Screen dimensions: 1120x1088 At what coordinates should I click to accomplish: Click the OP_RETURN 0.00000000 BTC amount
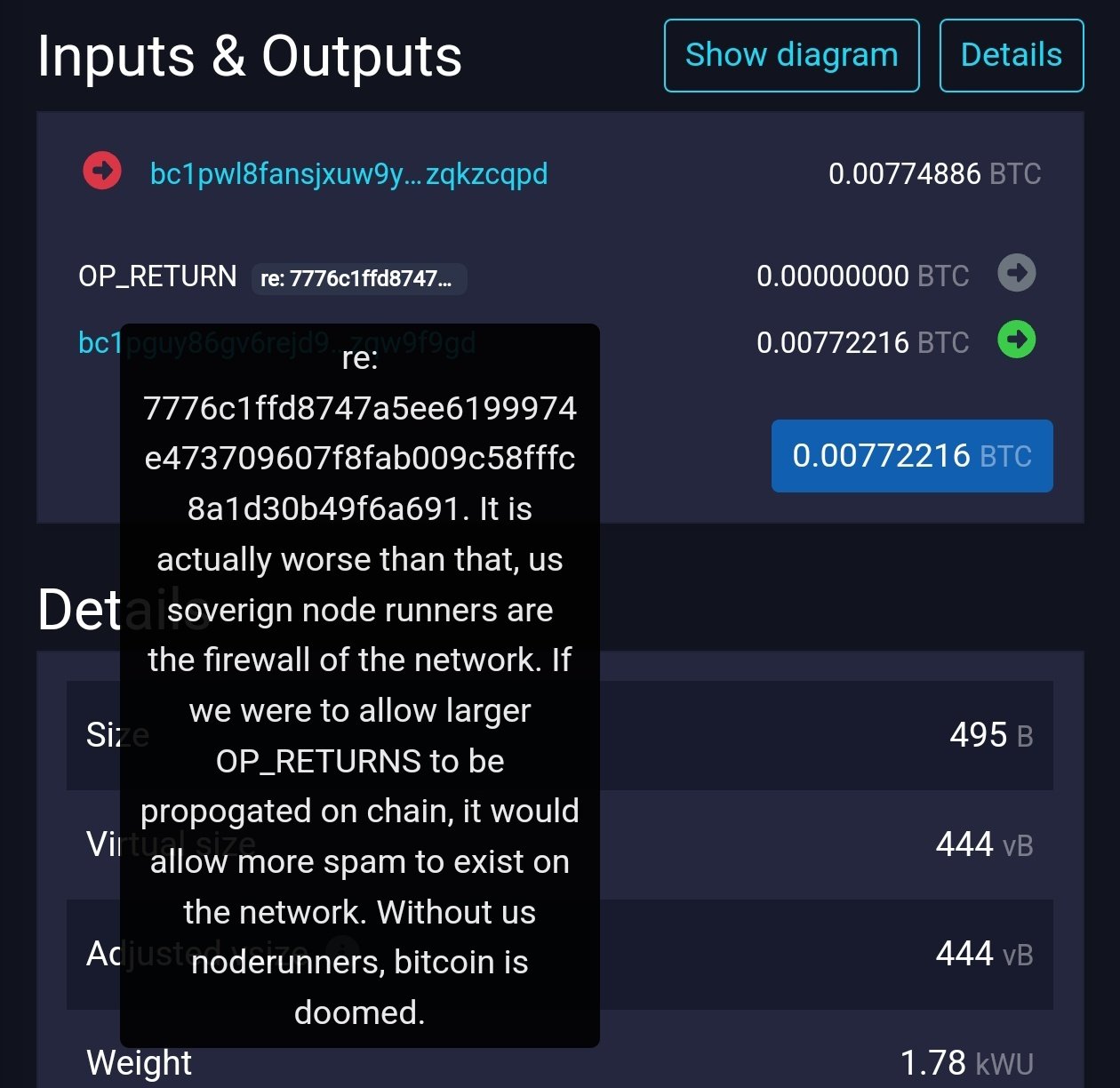862,276
